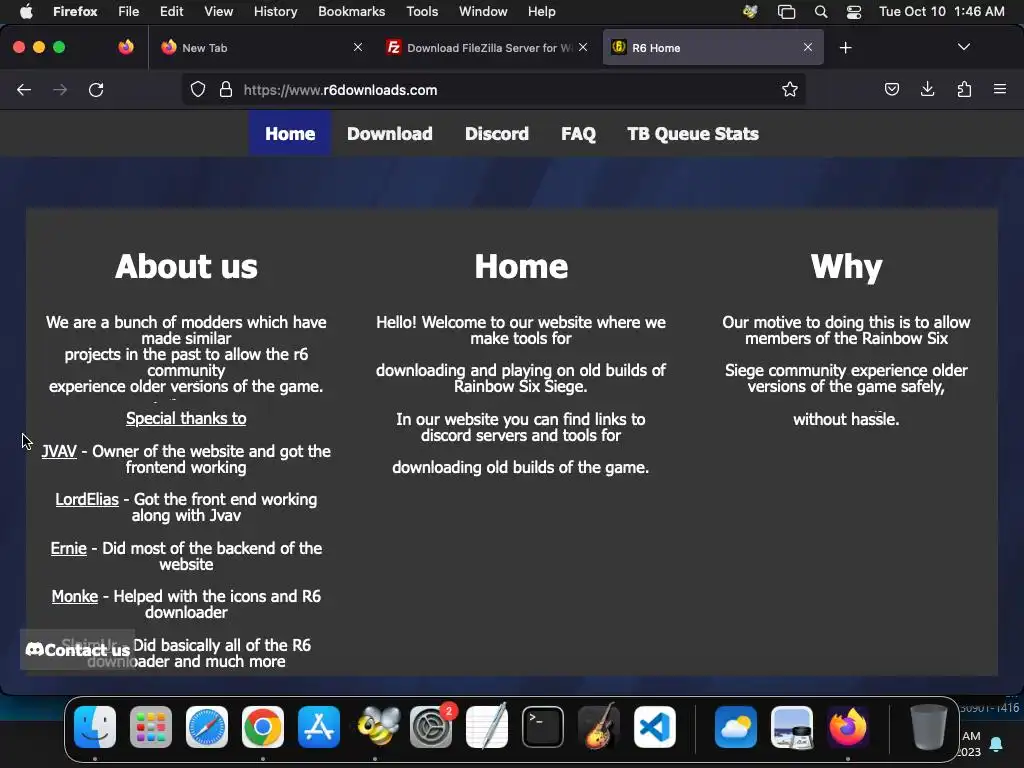Image resolution: width=1024 pixels, height=768 pixels.
Task: Open the extensions puzzle icon
Action: click(964, 89)
